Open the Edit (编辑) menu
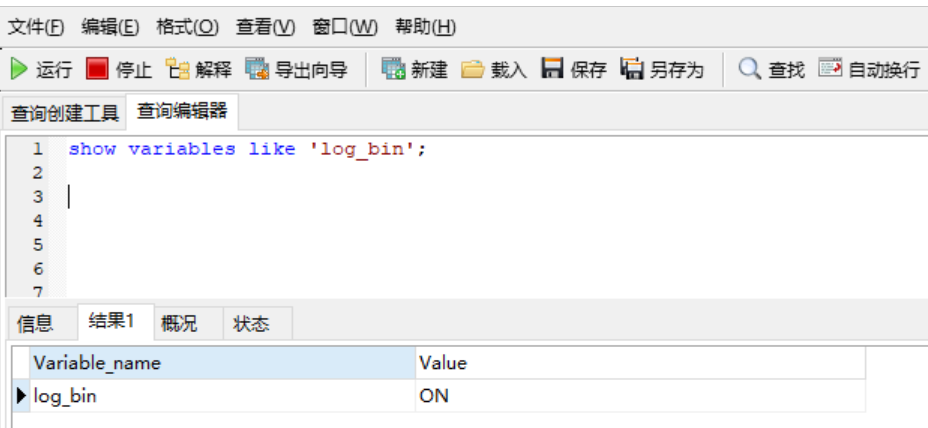Viewport: 928px width, 428px height. (110, 26)
